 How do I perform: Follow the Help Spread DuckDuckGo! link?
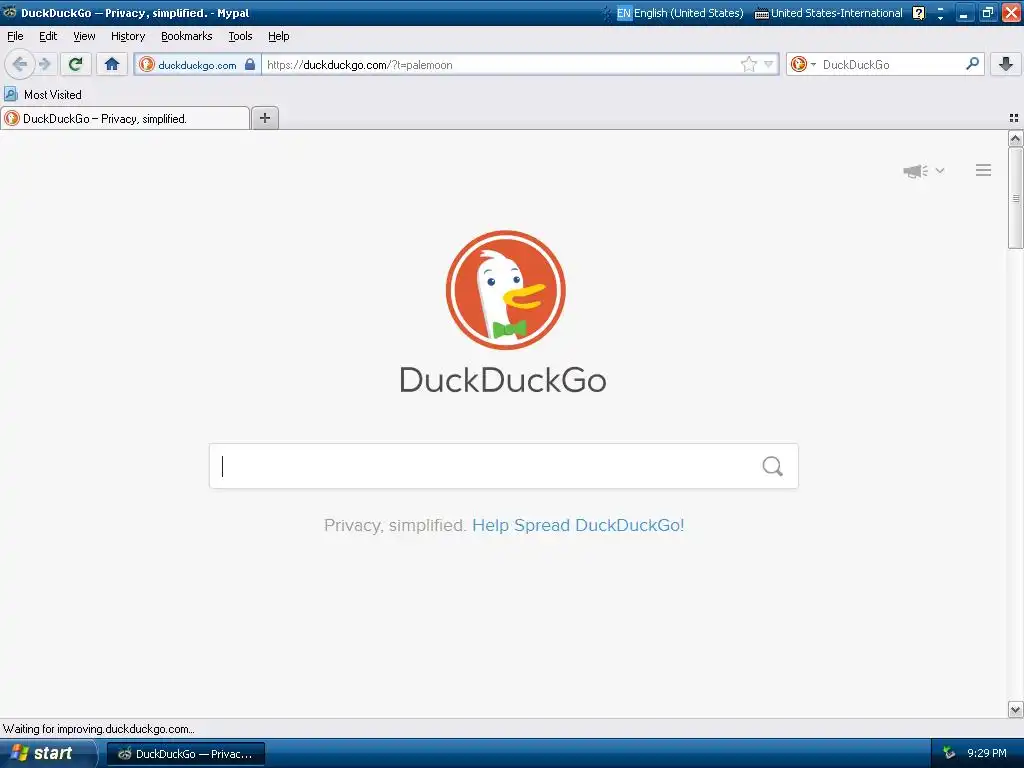point(578,525)
